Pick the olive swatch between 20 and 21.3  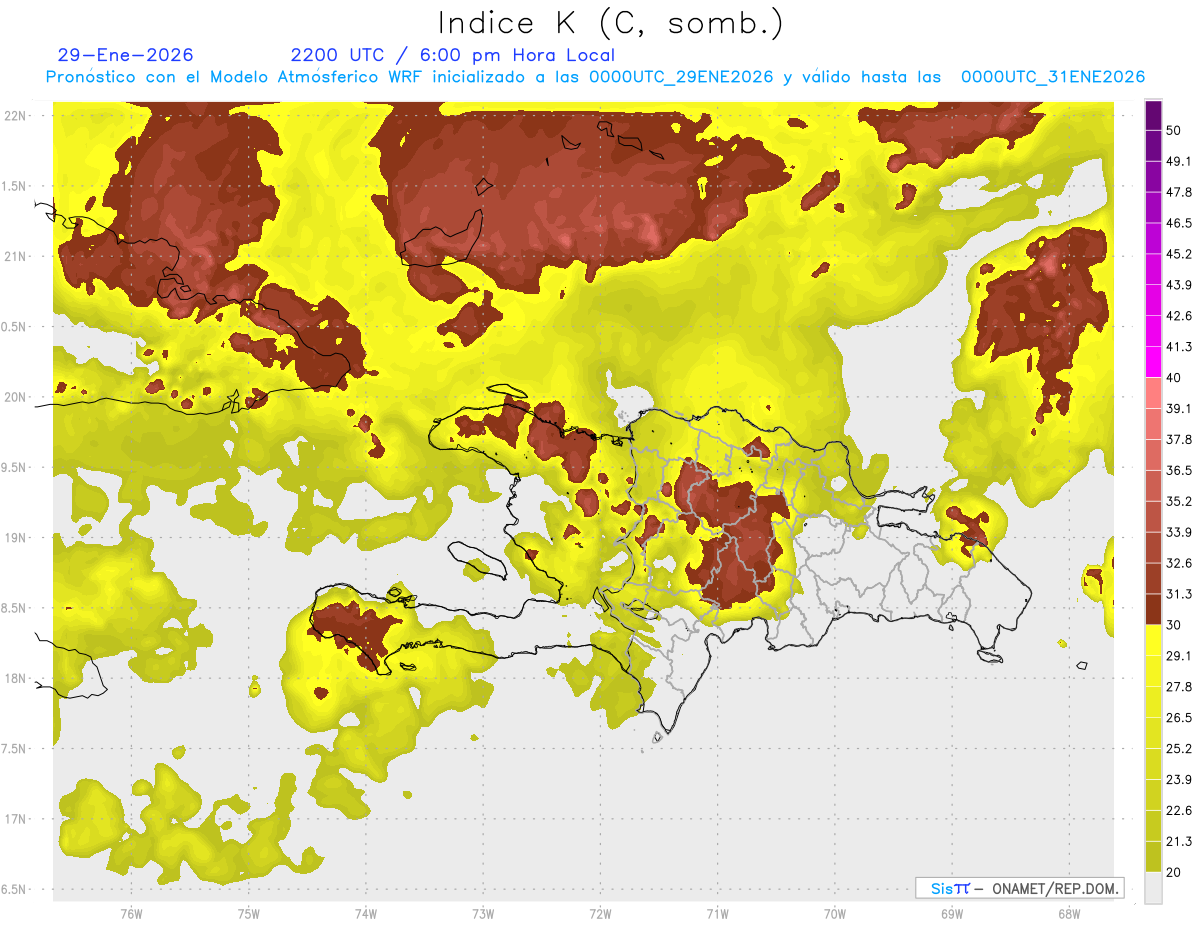[x=1153, y=856]
